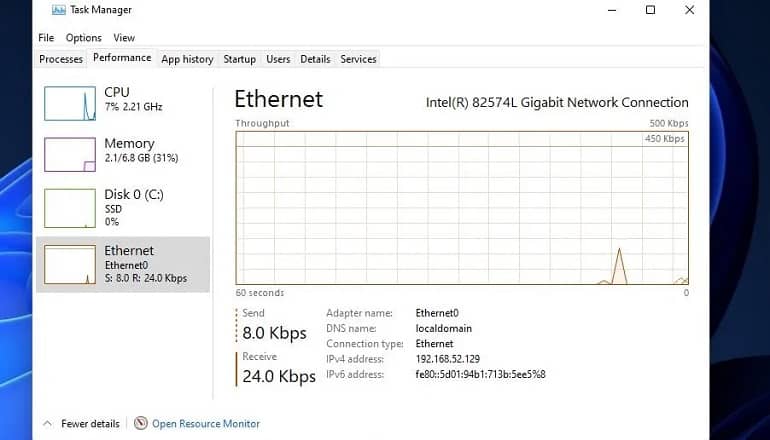Open the Options menu
770x440 pixels.
[x=83, y=38]
